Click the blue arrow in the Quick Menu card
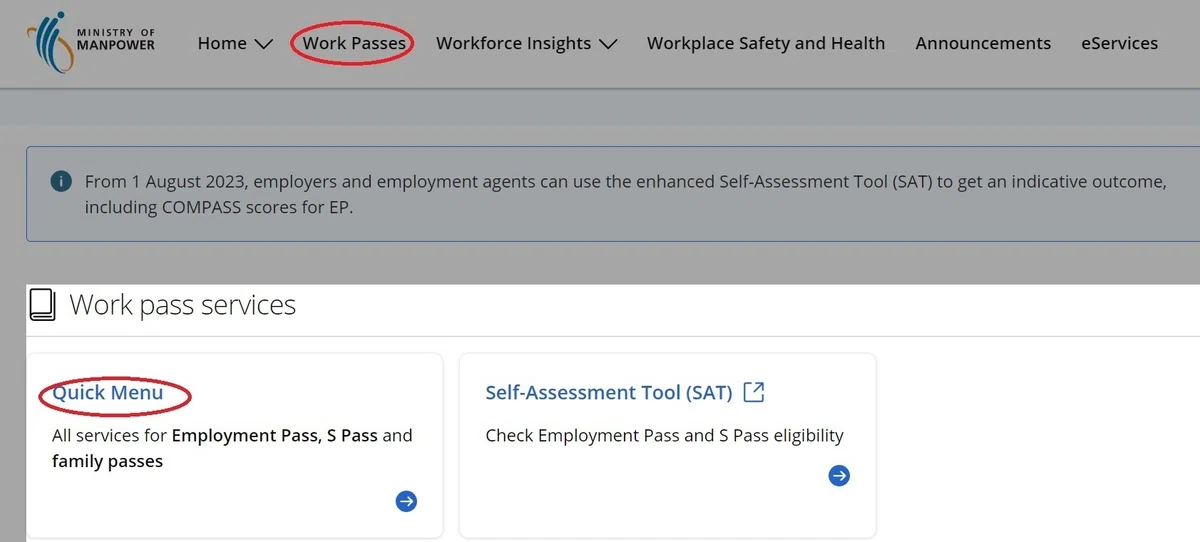The image size is (1200, 542). tap(406, 502)
